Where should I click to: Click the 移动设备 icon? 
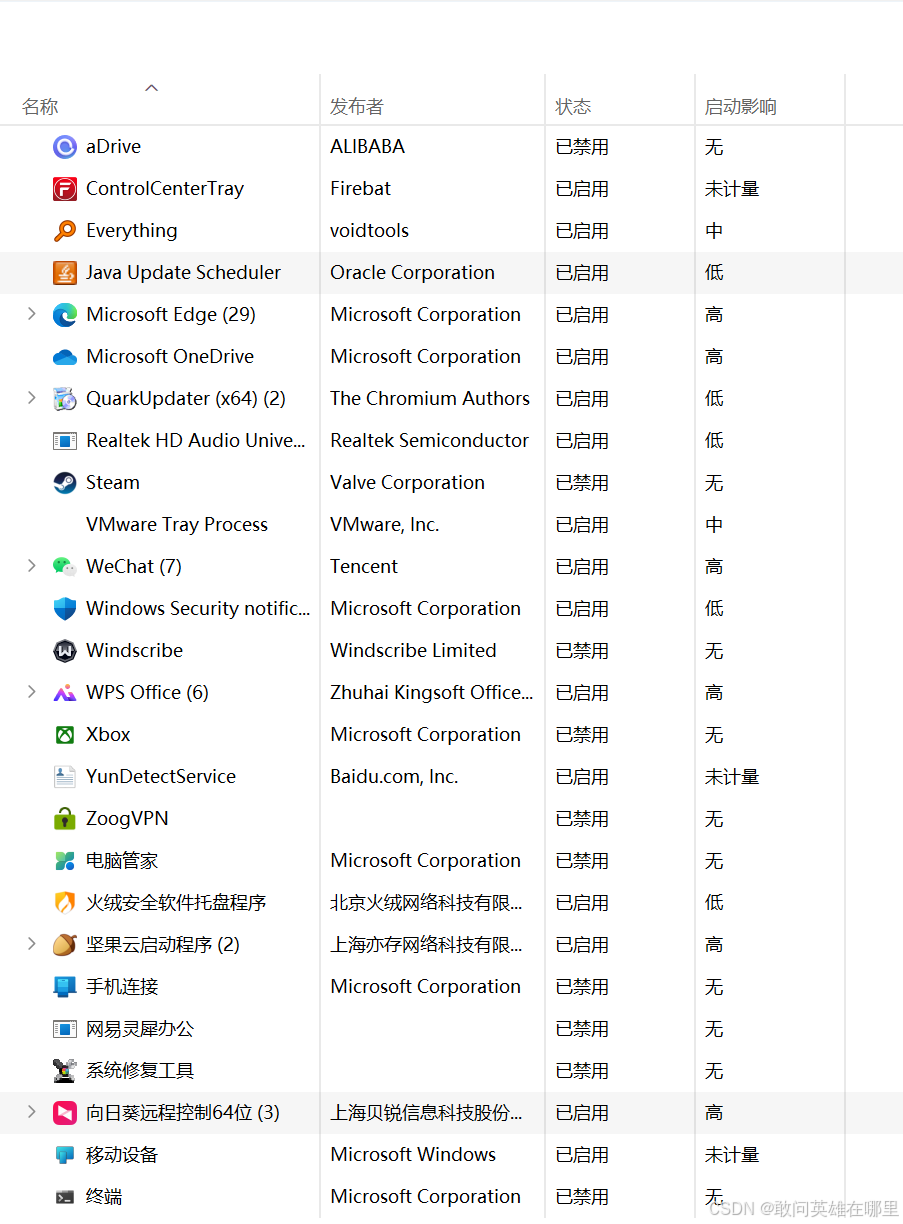point(65,1155)
